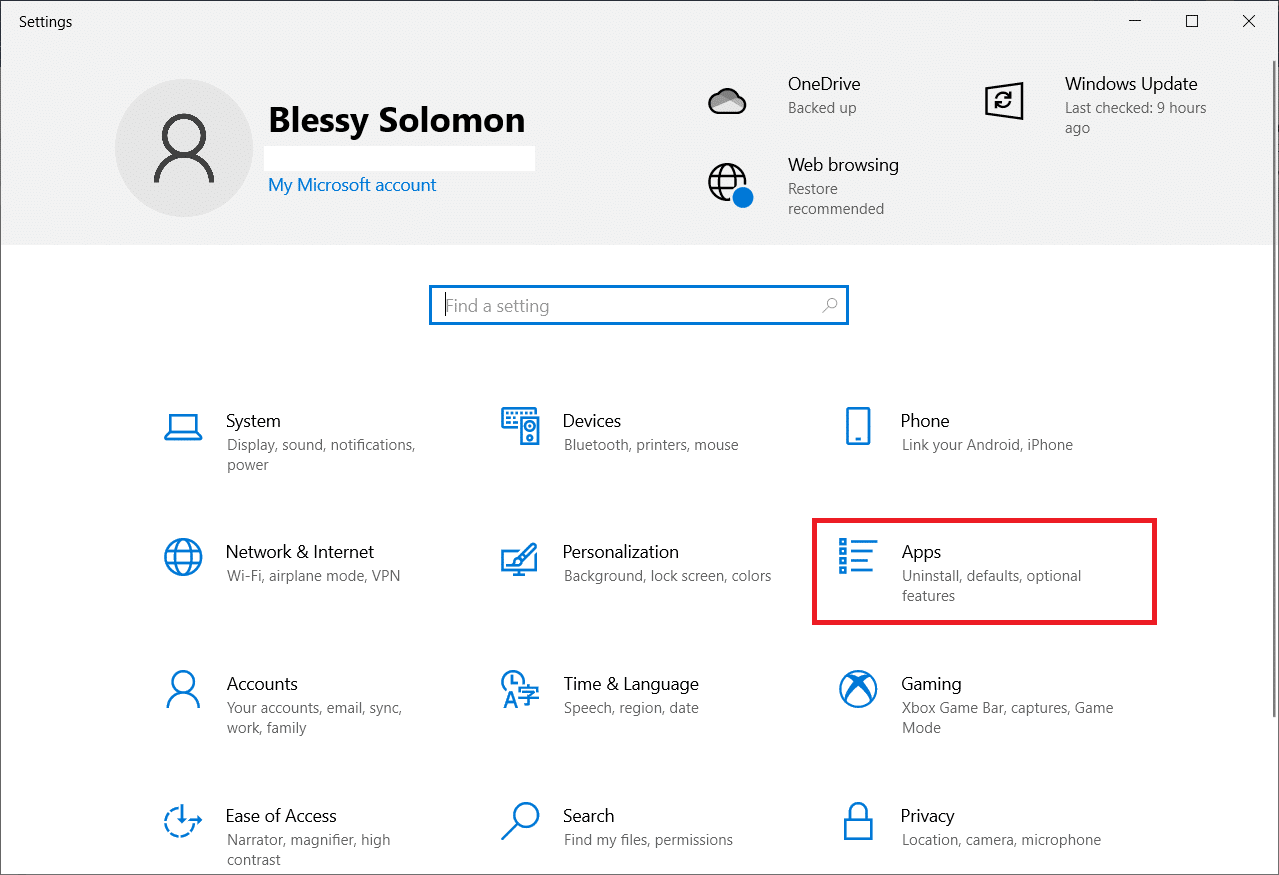Viewport: 1279px width, 875px height.
Task: Open Time & Language settings title
Action: pos(631,684)
